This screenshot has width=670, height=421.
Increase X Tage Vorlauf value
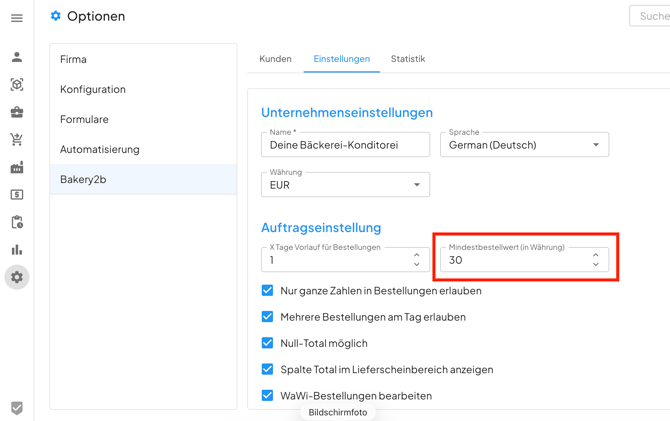click(x=417, y=255)
